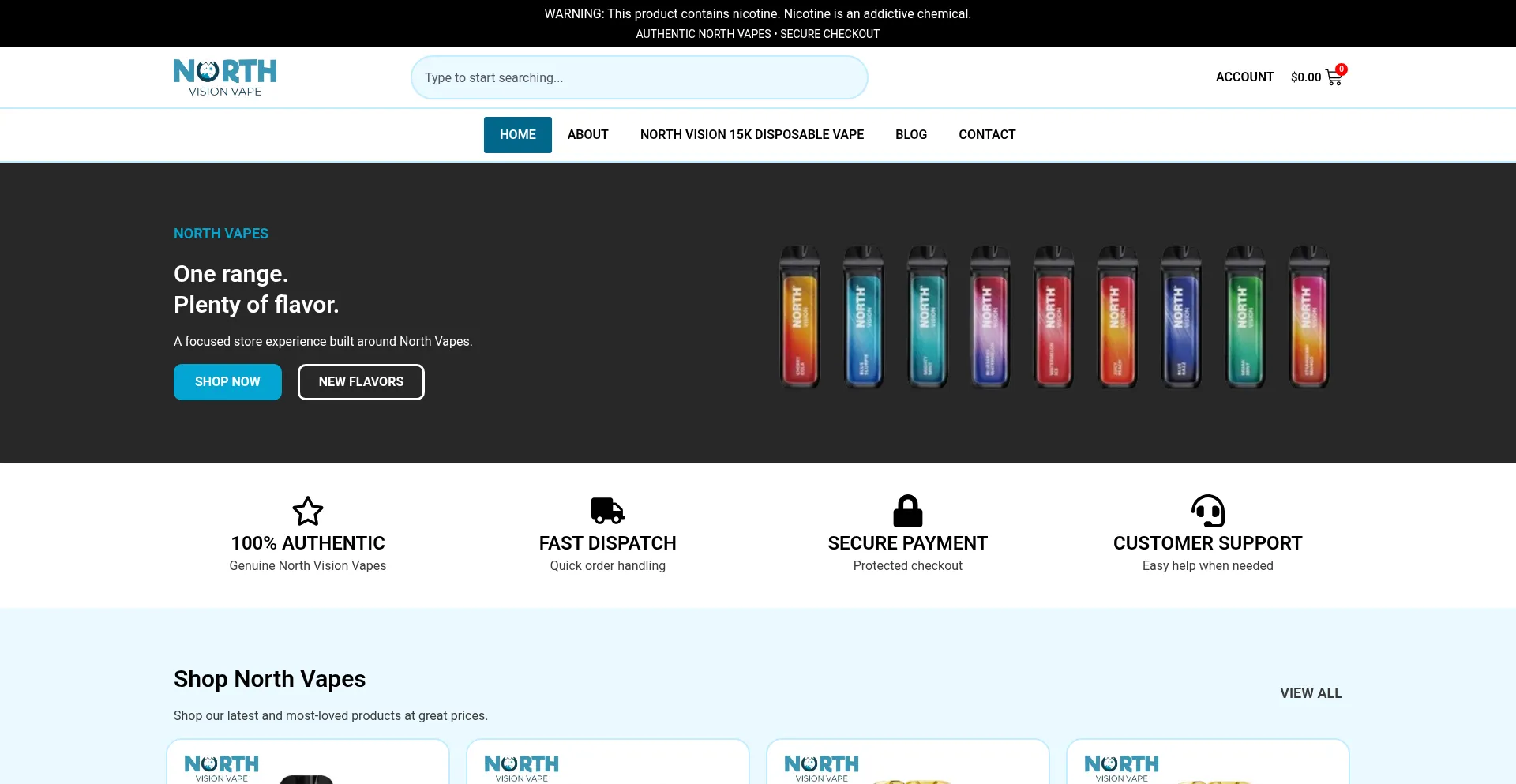Screen dimensions: 1516x784
Task: Click the 'NORTH VAPES' hero label
Action: tap(221, 234)
